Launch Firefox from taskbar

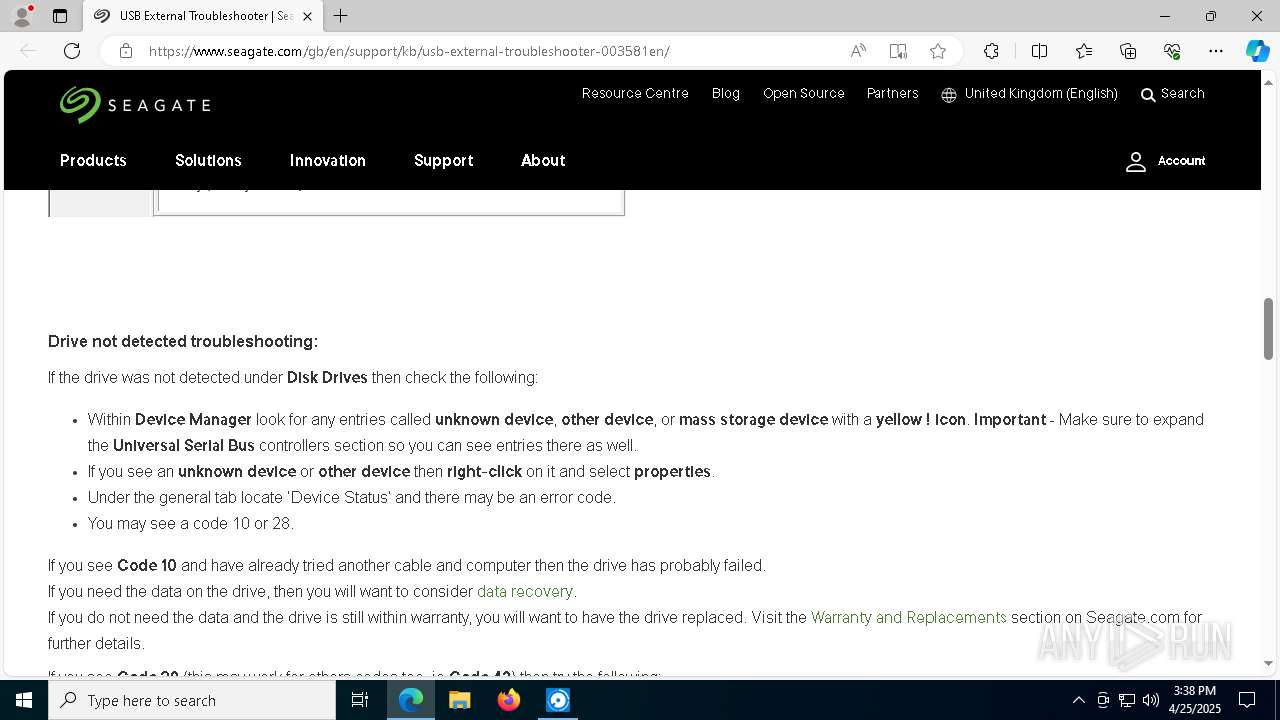[x=508, y=700]
